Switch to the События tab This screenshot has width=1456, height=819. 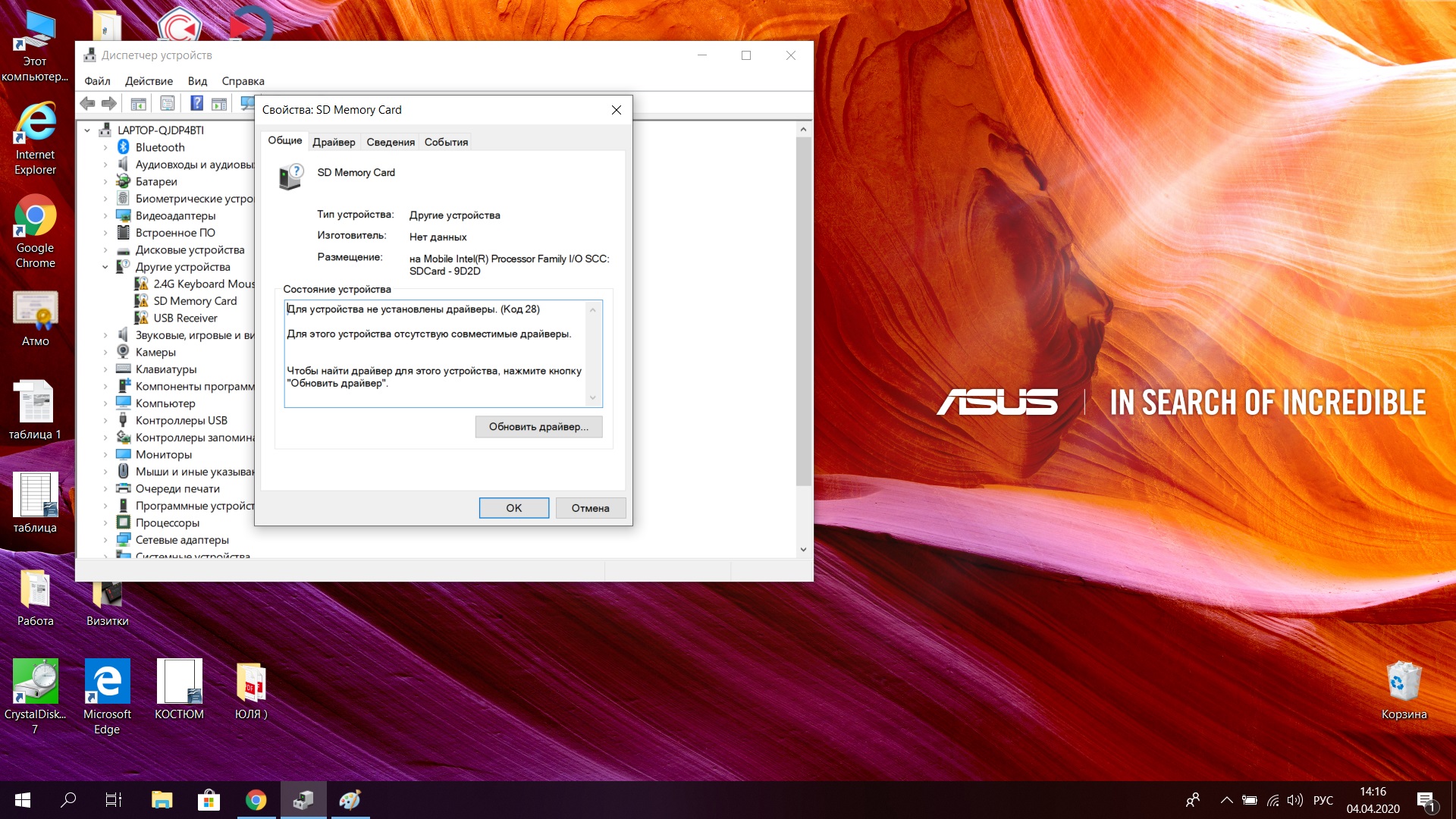pos(446,142)
